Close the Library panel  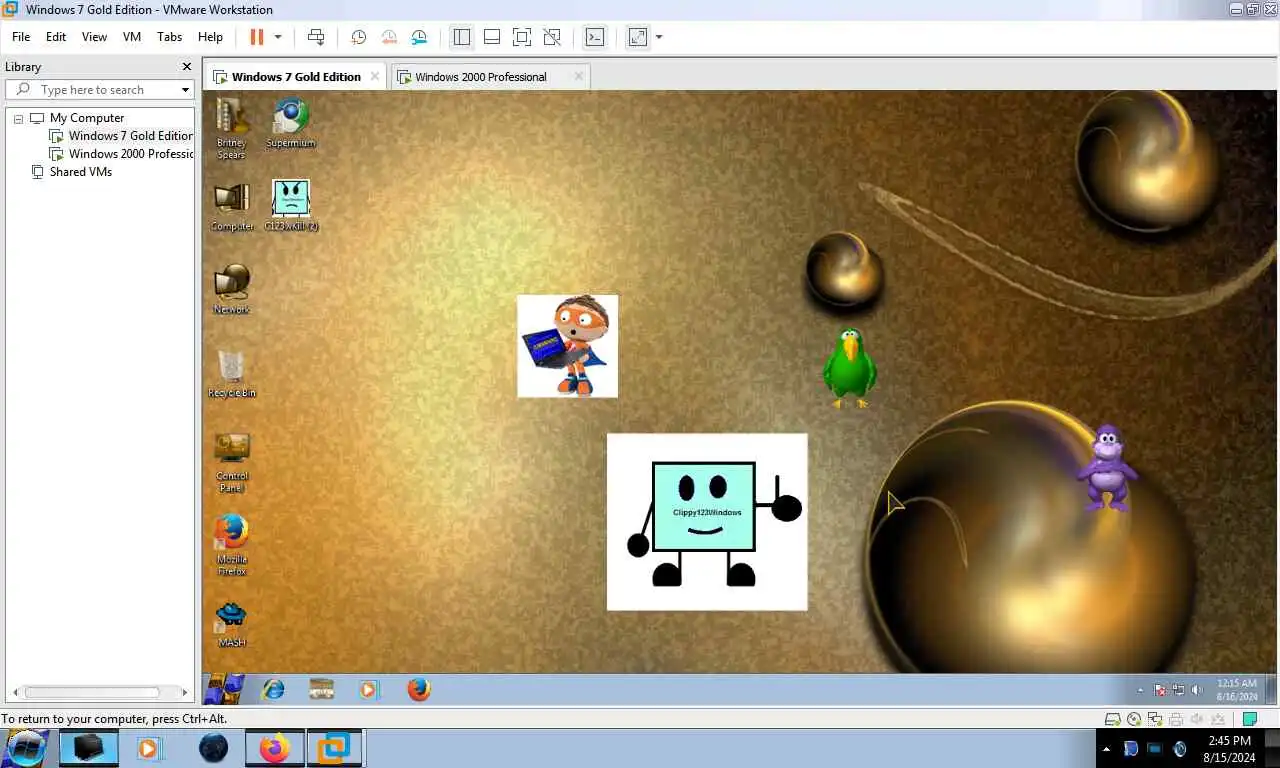[x=186, y=67]
